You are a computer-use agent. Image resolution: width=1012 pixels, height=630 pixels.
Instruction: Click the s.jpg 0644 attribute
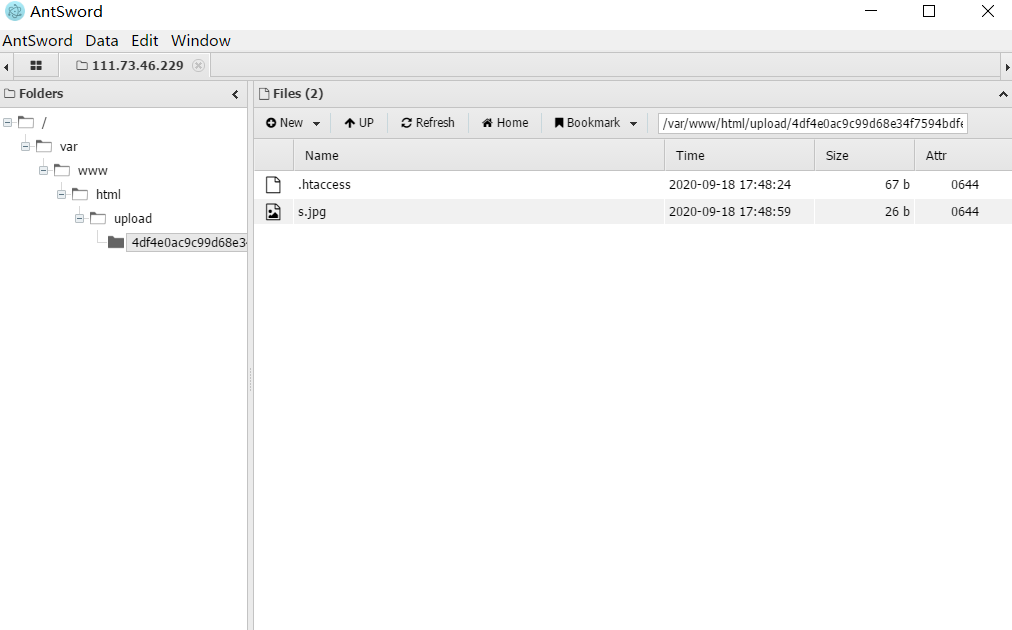(965, 212)
